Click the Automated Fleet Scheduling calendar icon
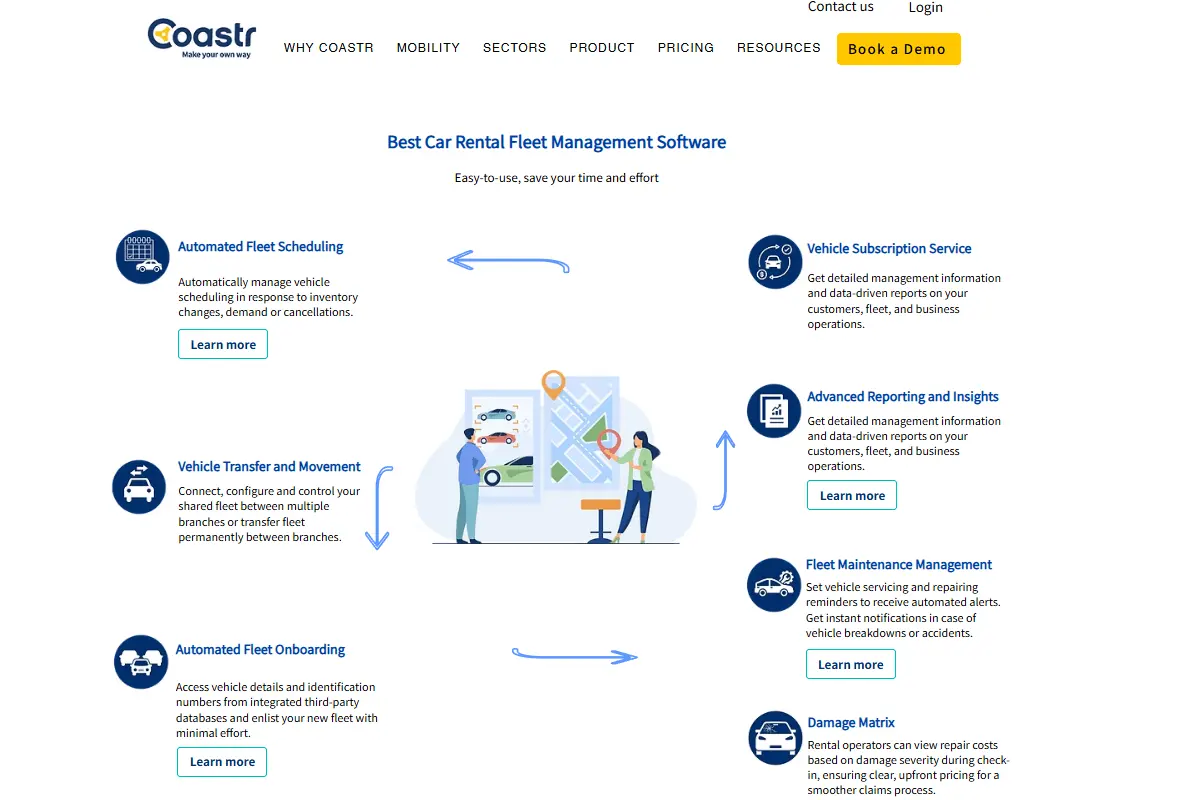1200x800 pixels. point(142,257)
